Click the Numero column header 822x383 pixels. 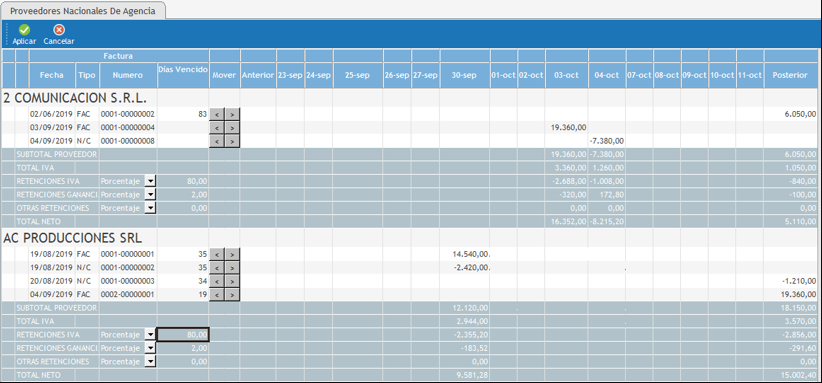click(127, 75)
